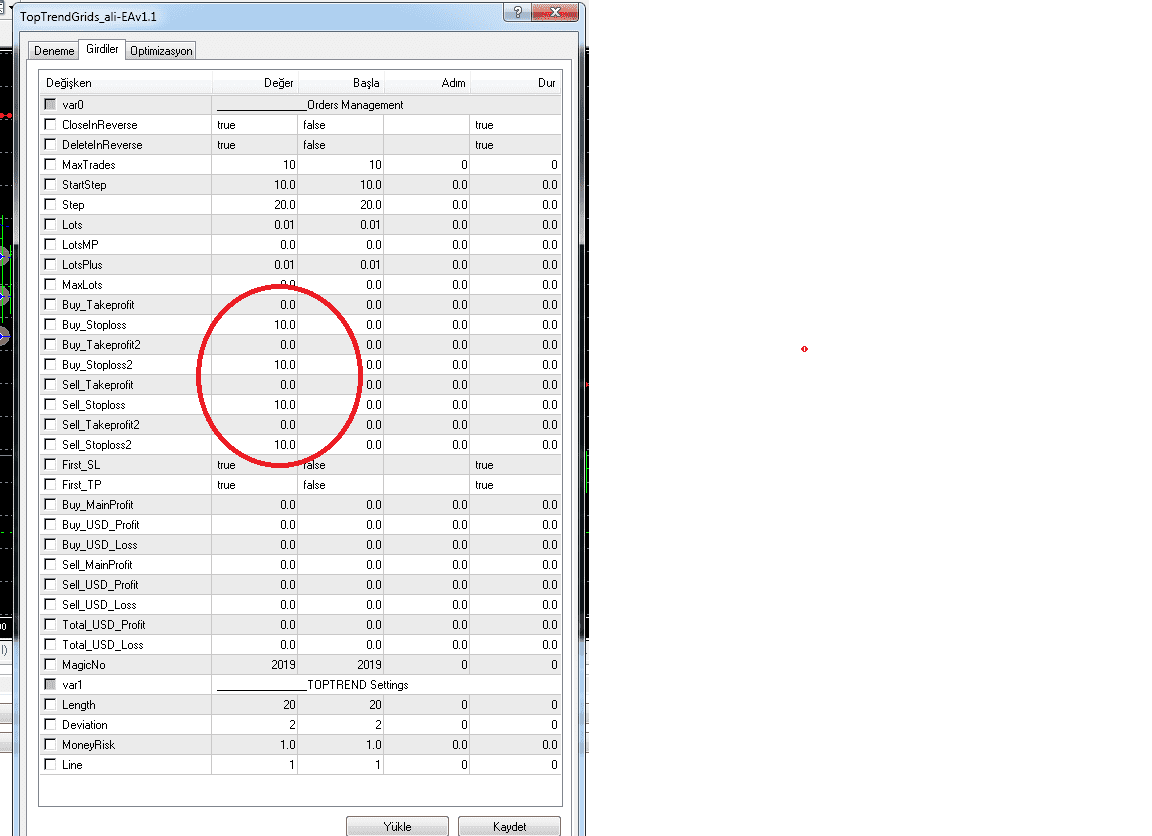Select the Sell_MainProfit variable name
1152x836 pixels.
[97, 565]
